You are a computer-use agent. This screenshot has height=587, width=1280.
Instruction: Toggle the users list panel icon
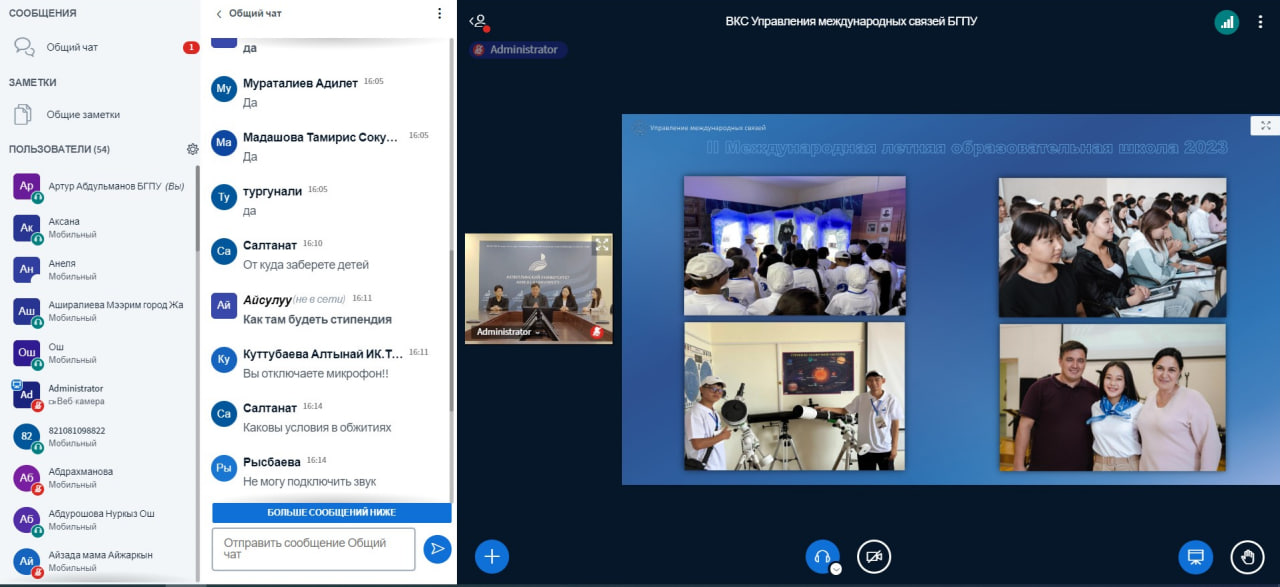pyautogui.click(x=480, y=21)
